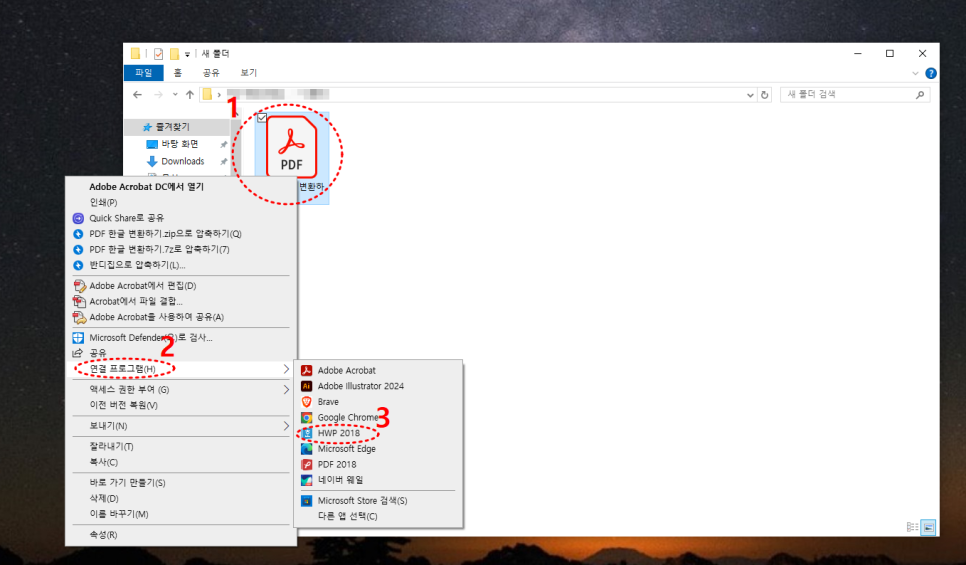Click the Adobe Acrobat 공유 icon
This screenshot has width=966, height=565.
coord(79,317)
